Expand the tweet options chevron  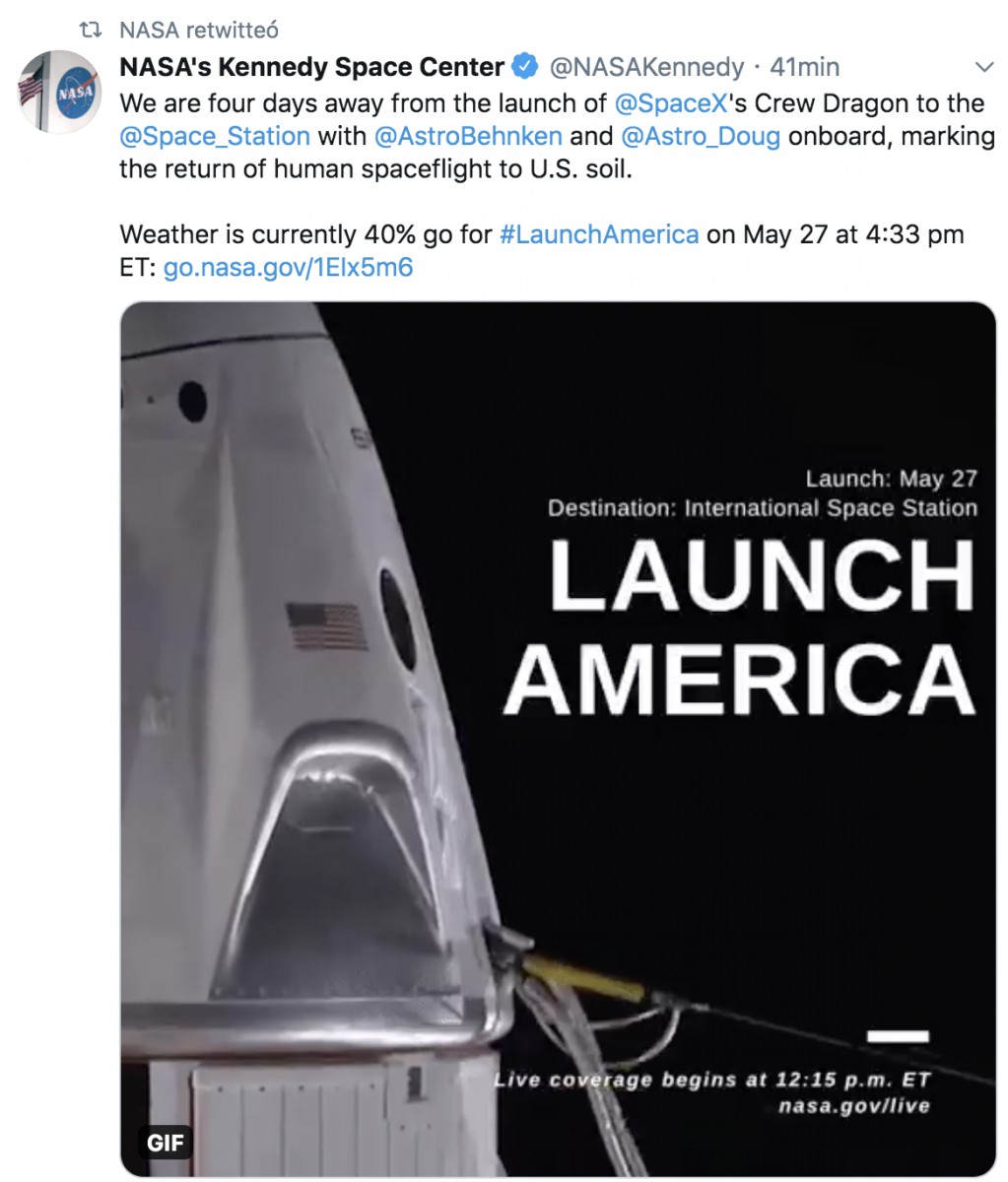982,68
